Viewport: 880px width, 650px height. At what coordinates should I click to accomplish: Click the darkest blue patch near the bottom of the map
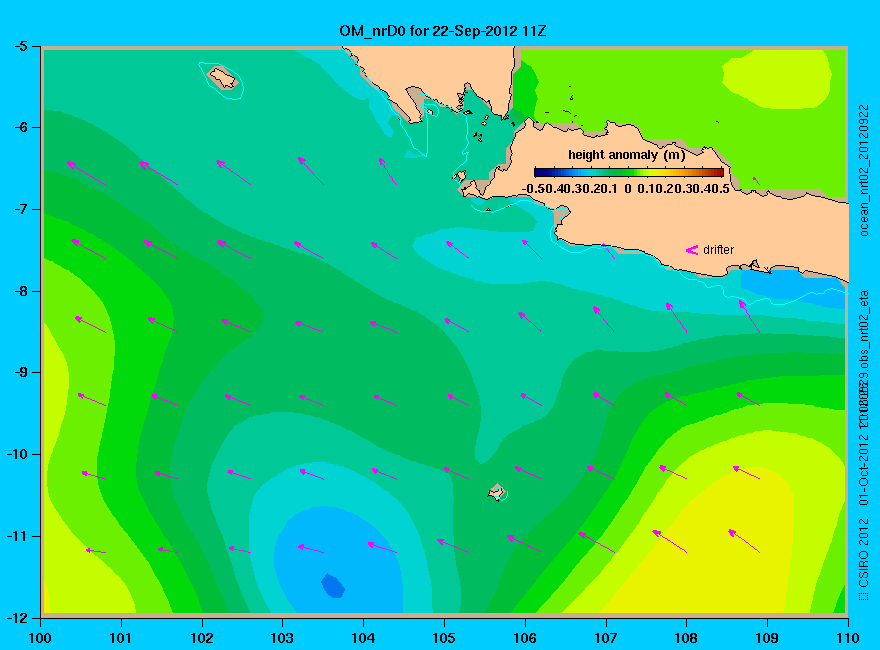[x=333, y=586]
